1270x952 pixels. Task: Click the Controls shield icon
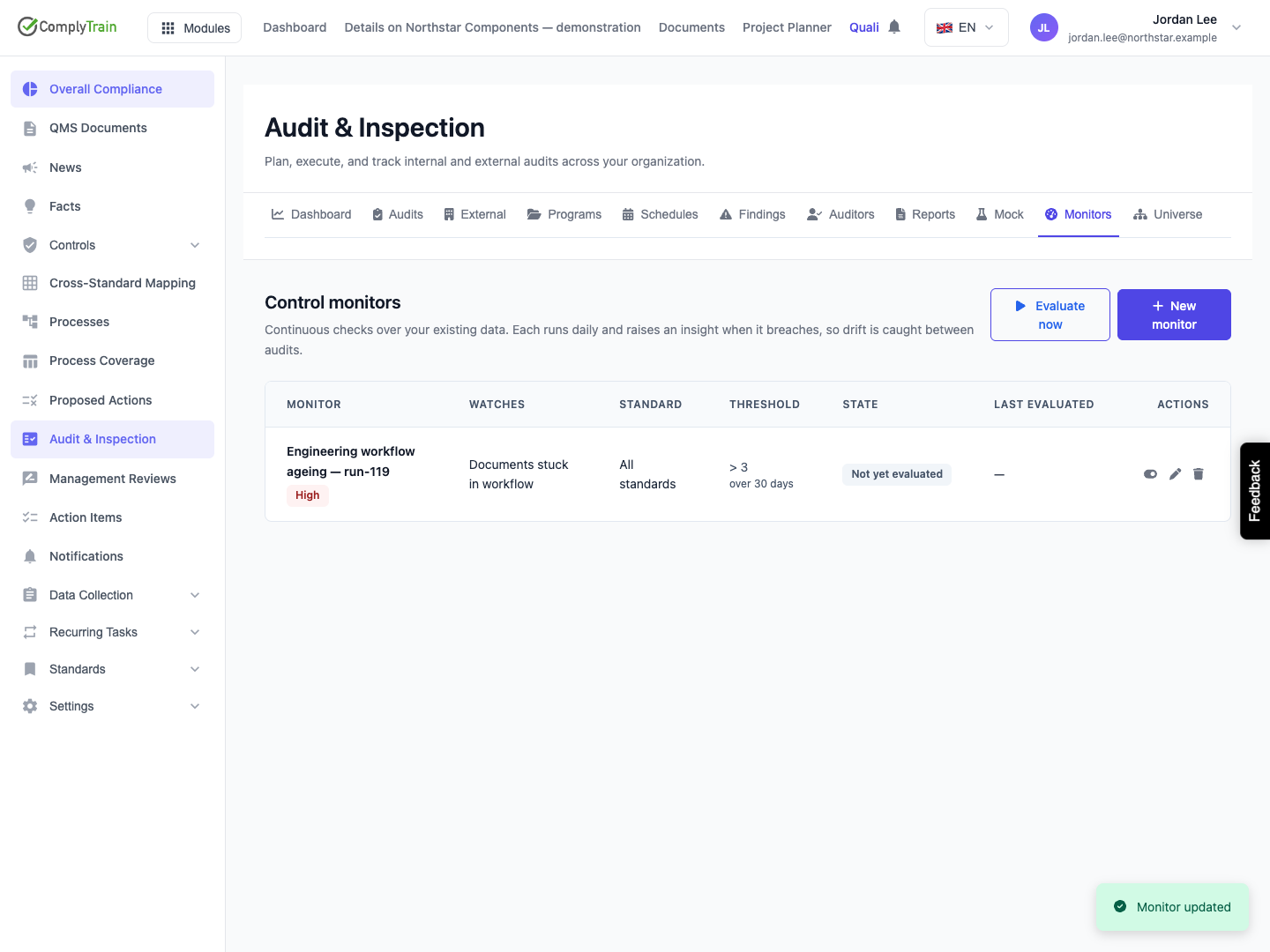30,245
